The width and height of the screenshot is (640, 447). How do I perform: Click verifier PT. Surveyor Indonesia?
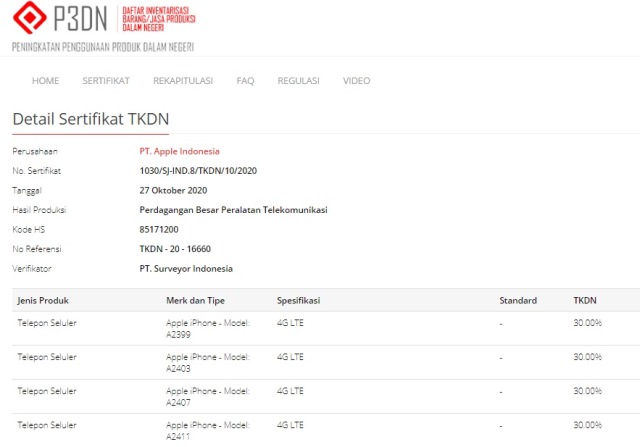coord(186,269)
